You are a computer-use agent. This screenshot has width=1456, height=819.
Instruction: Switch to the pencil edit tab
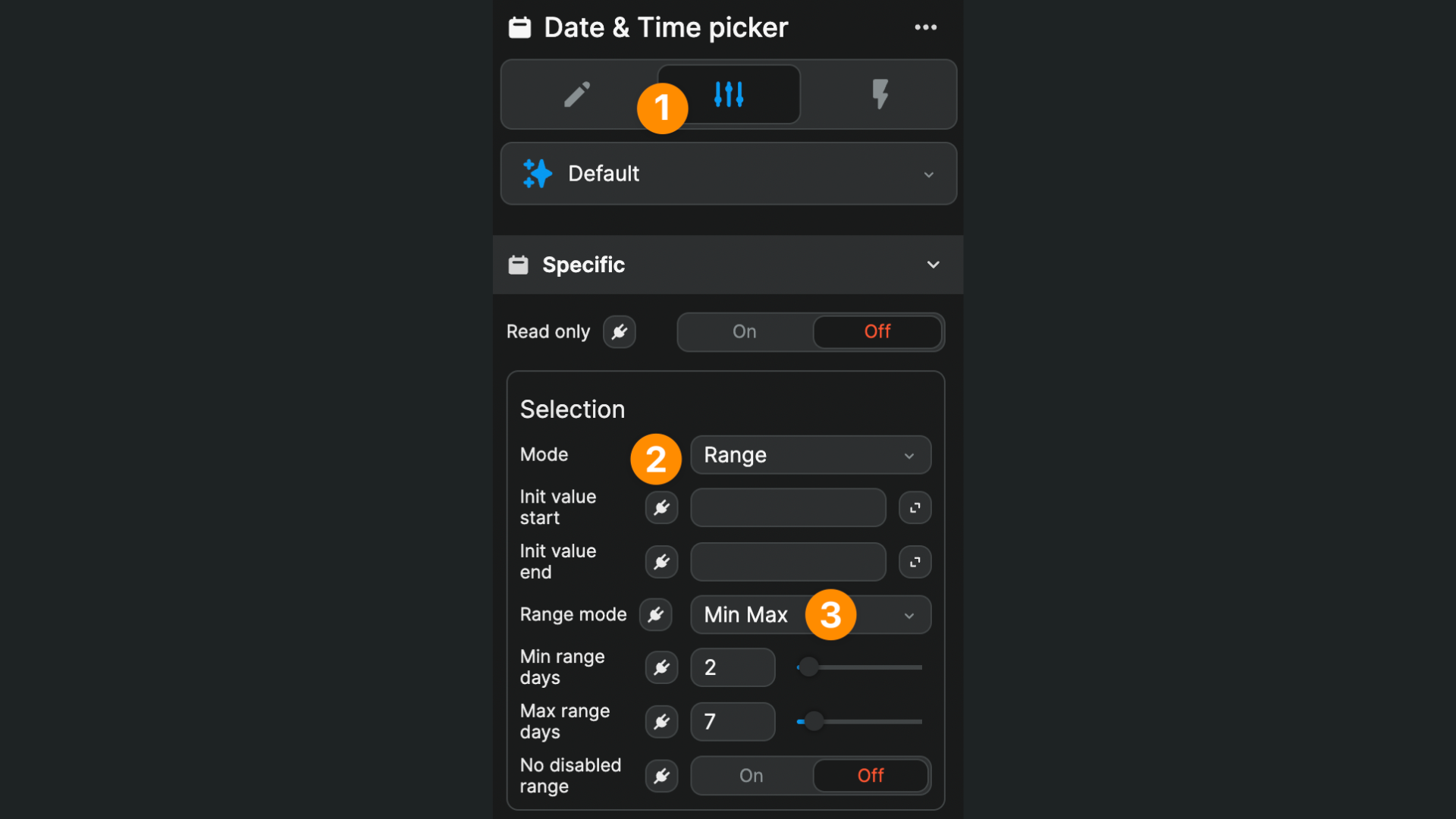(x=577, y=95)
